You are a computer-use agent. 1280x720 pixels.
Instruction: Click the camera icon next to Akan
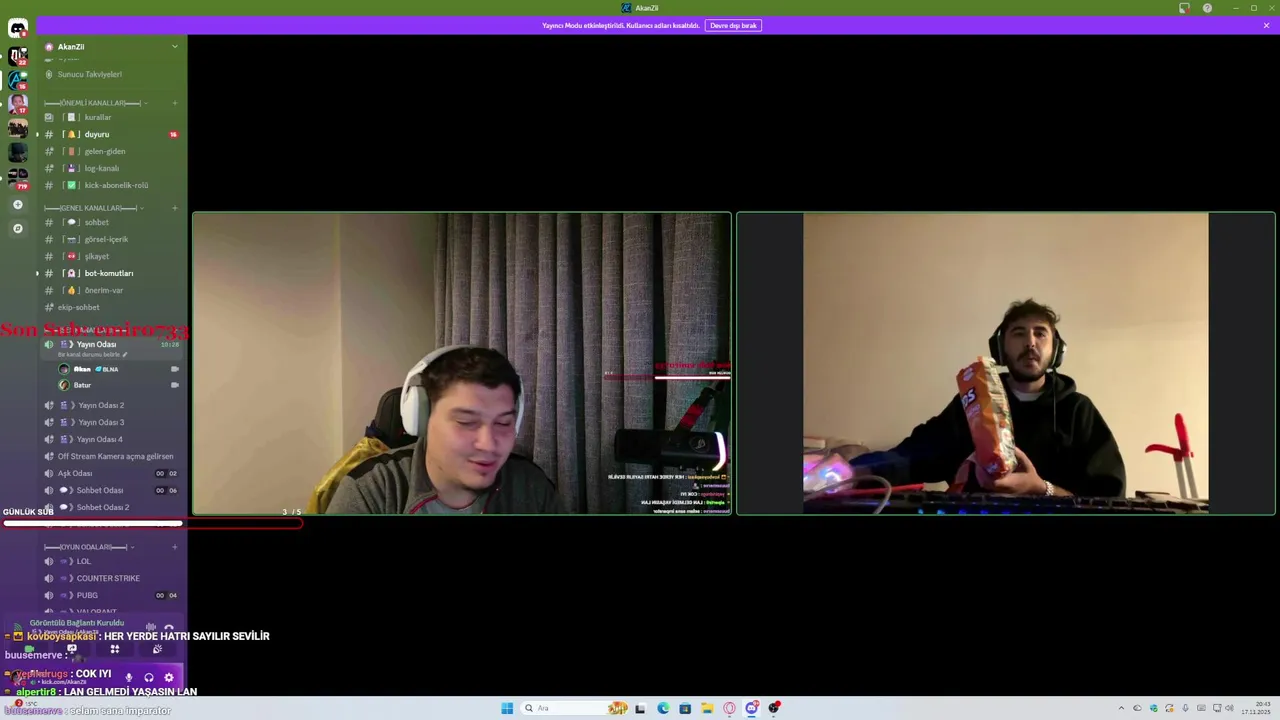pos(175,369)
